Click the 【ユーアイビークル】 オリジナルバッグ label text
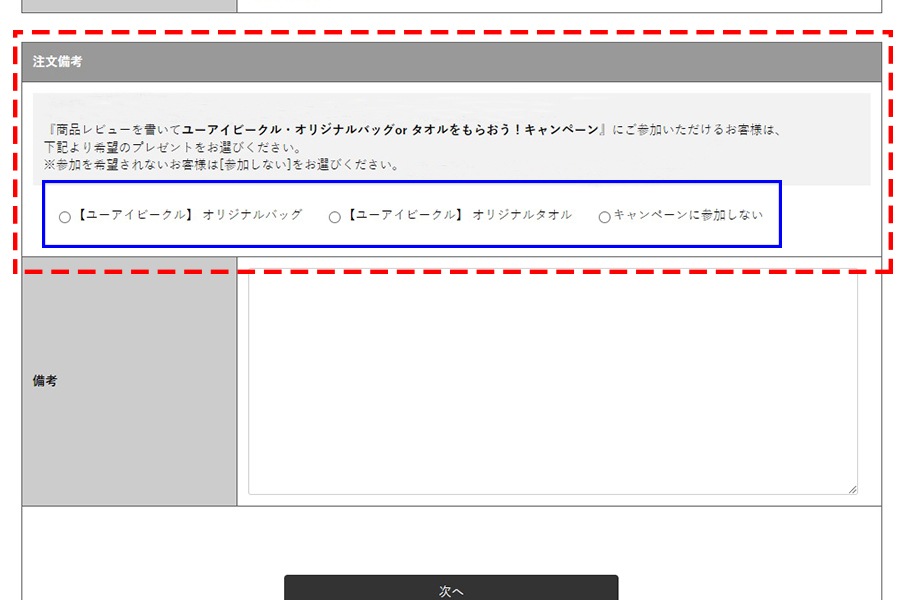Screen dimensions: 900x600 (188, 215)
